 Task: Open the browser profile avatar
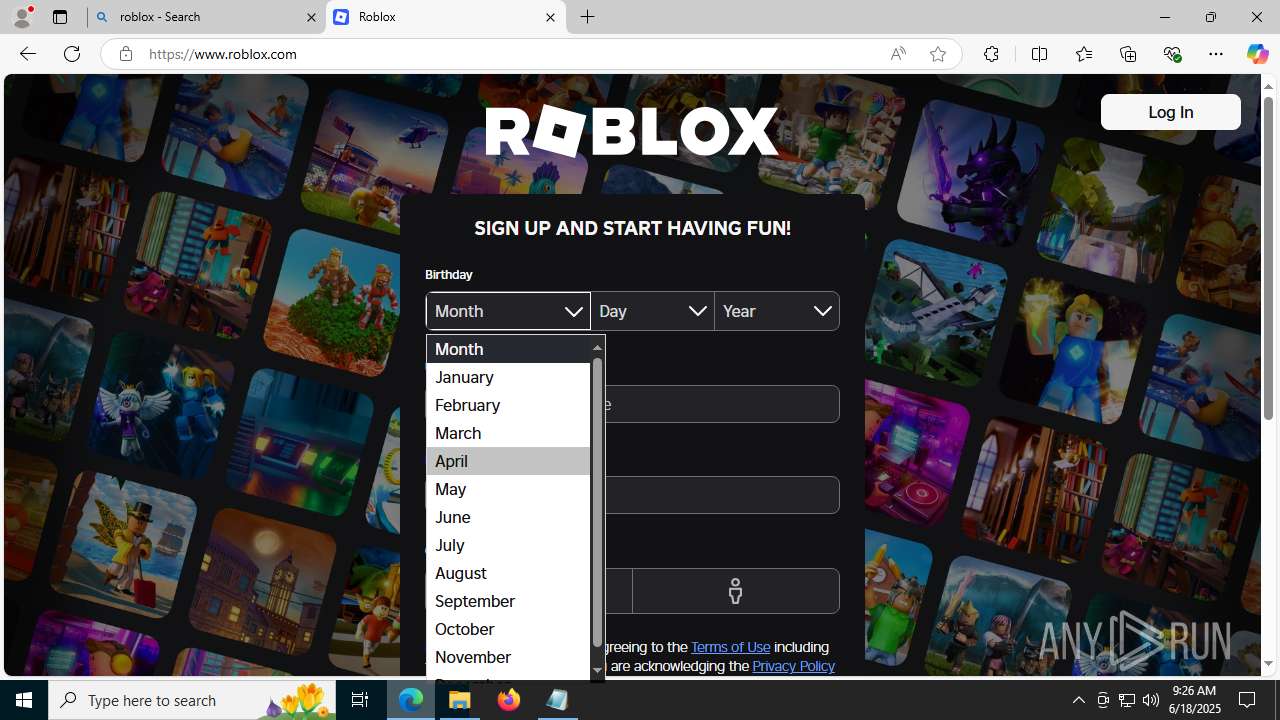(22, 17)
